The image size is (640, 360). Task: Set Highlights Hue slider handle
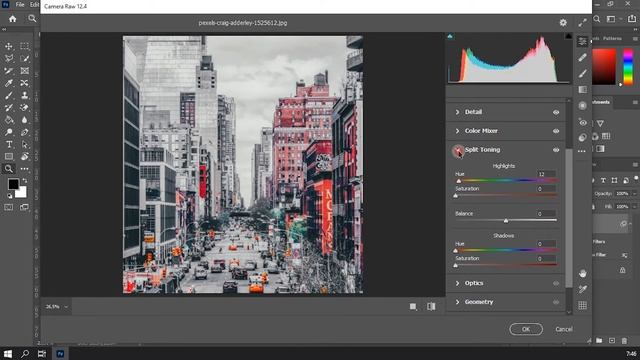pos(458,181)
